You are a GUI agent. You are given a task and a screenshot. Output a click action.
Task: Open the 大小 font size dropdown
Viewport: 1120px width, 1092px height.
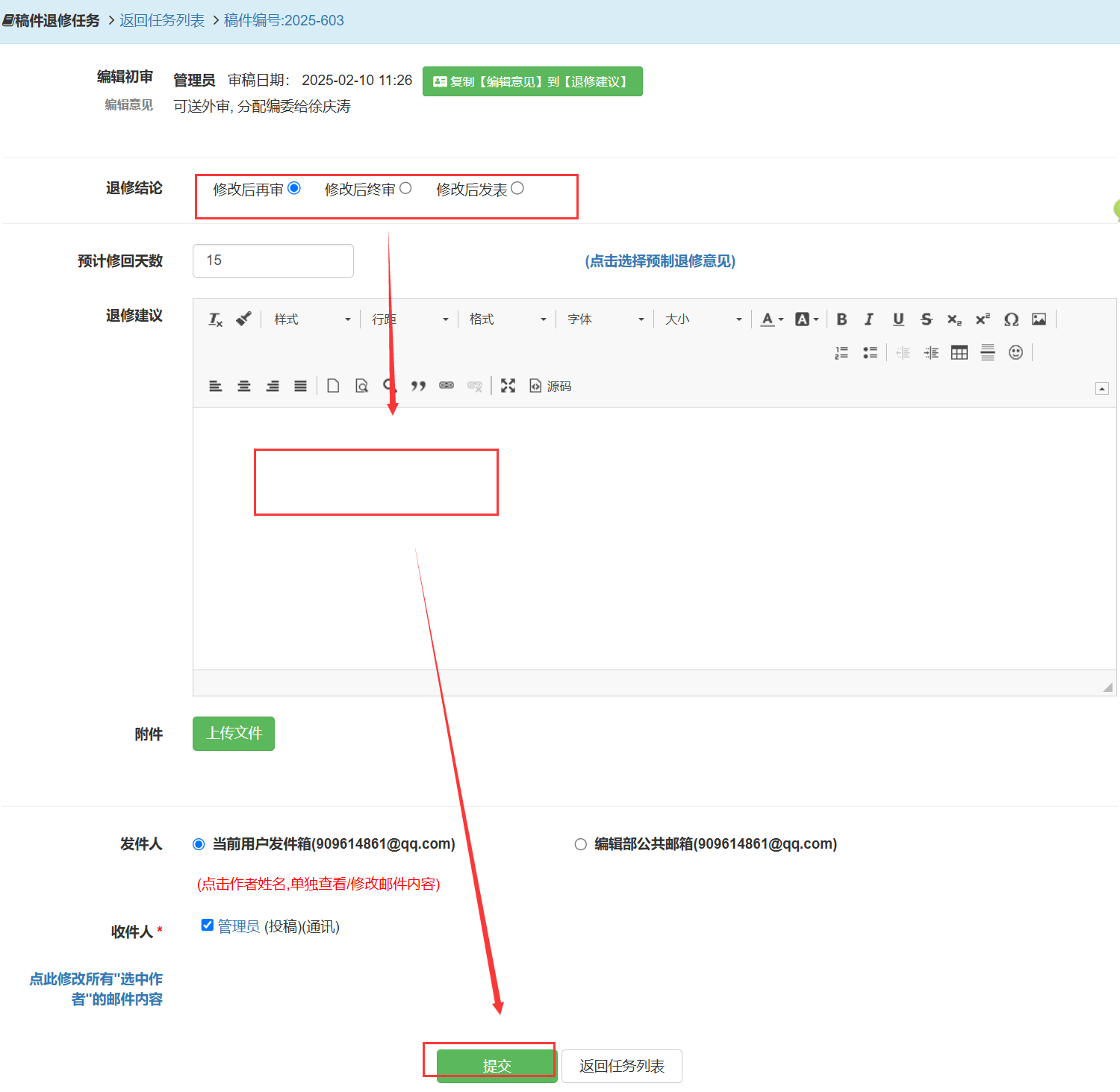pos(703,319)
